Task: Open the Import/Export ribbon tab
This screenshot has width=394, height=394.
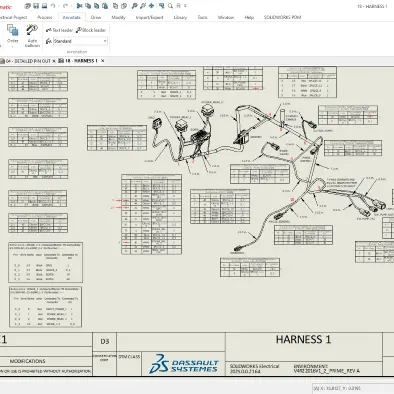Action: [150, 17]
